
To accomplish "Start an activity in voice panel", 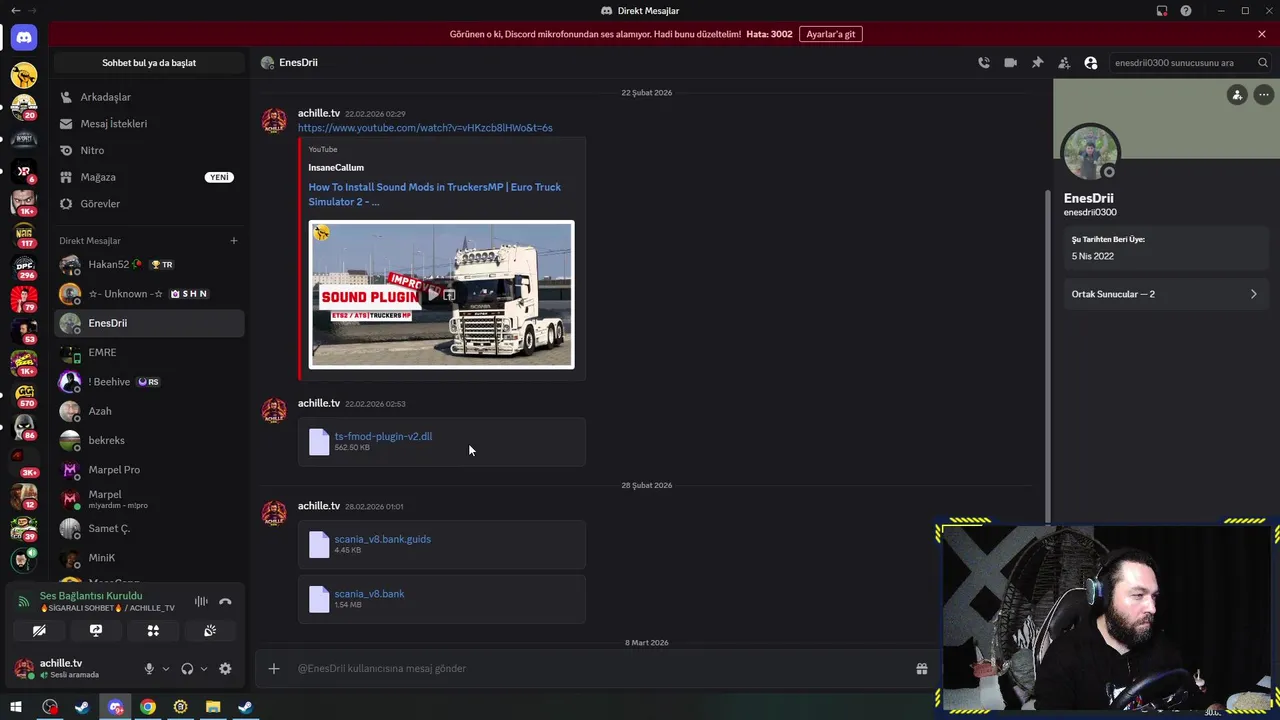I will click(x=153, y=631).
